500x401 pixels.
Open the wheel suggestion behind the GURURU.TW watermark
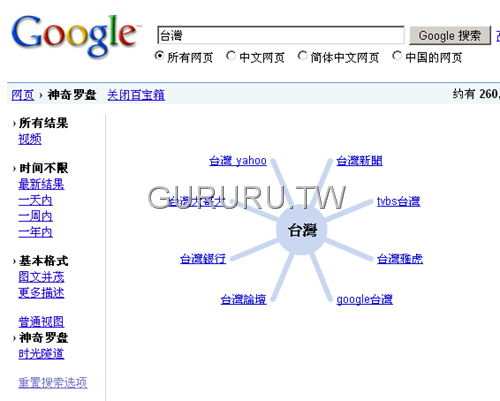coord(197,201)
